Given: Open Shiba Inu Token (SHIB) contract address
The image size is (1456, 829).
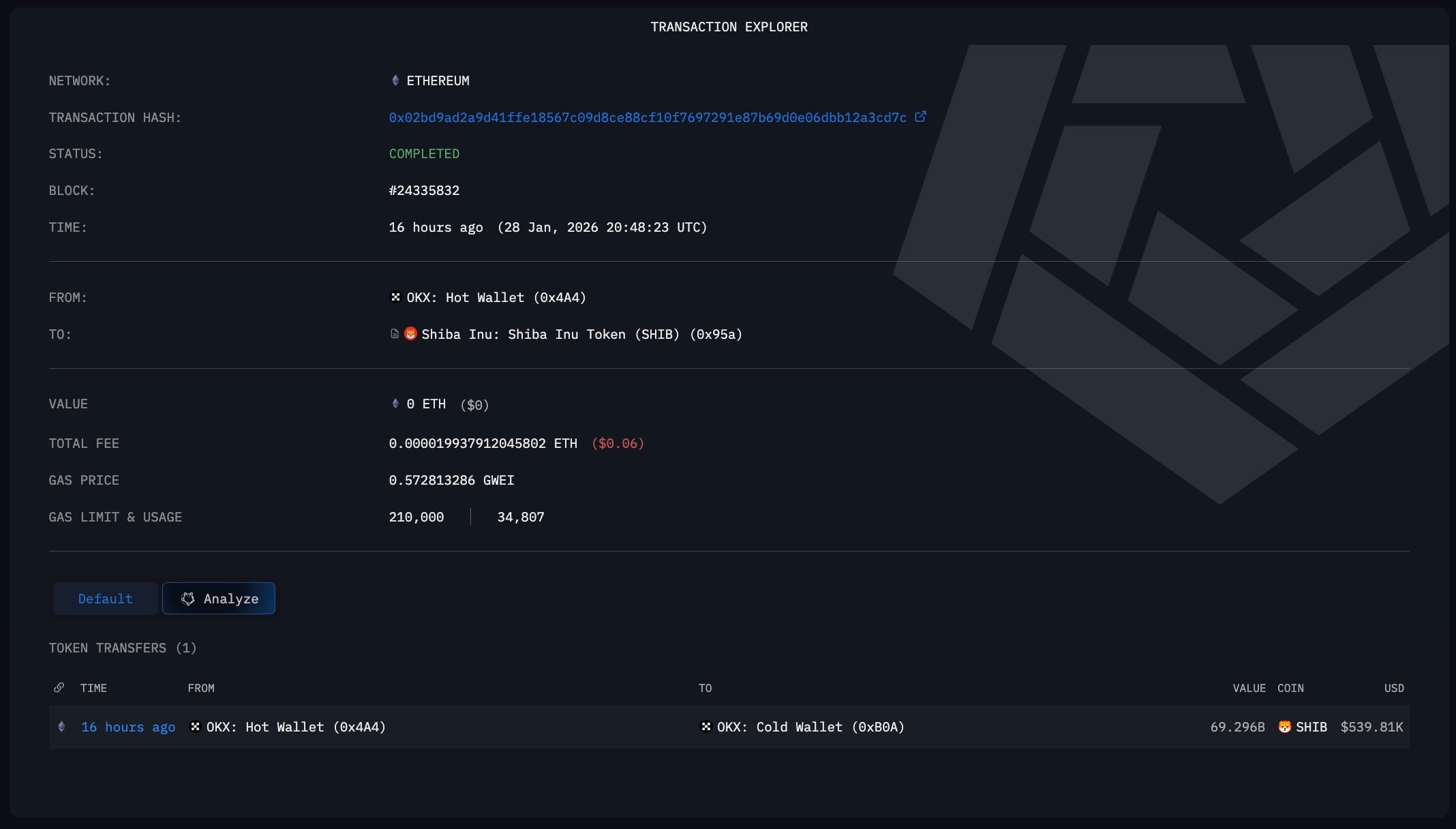Looking at the screenshot, I should click(x=581, y=334).
